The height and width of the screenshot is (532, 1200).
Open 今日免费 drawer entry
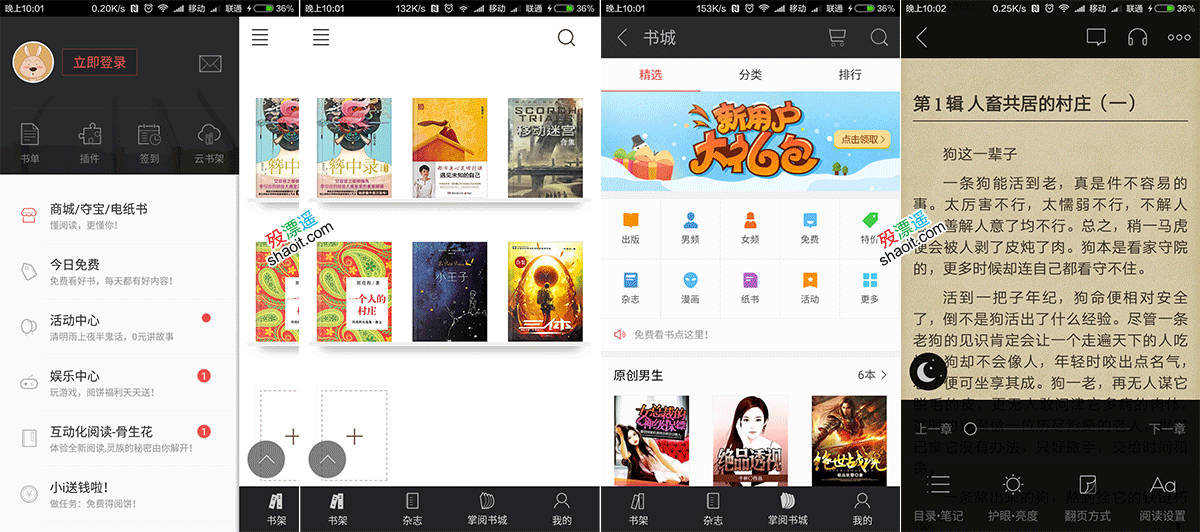pyautogui.click(x=120, y=271)
